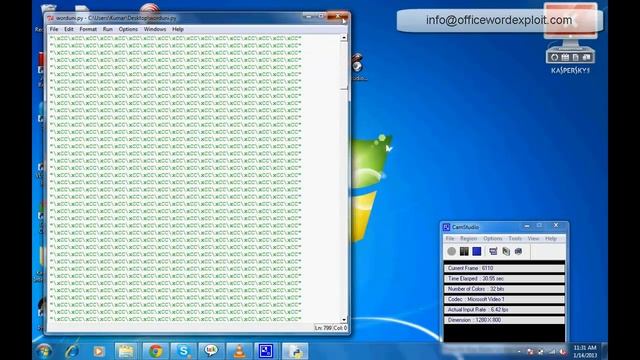
Task: Open the Edit menu in the Python editor
Action: (x=69, y=29)
